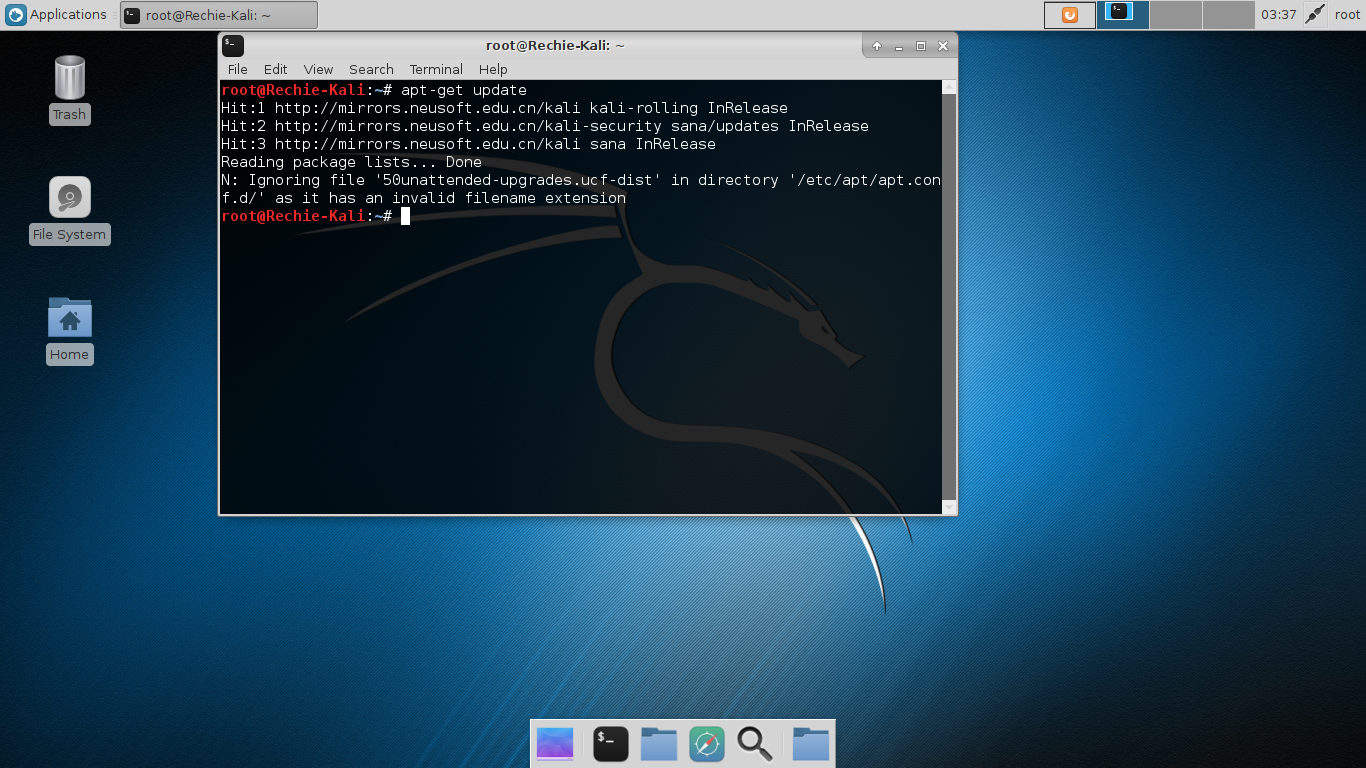The width and height of the screenshot is (1366, 768).
Task: Open the Applications menu in top panel
Action: [x=57, y=15]
